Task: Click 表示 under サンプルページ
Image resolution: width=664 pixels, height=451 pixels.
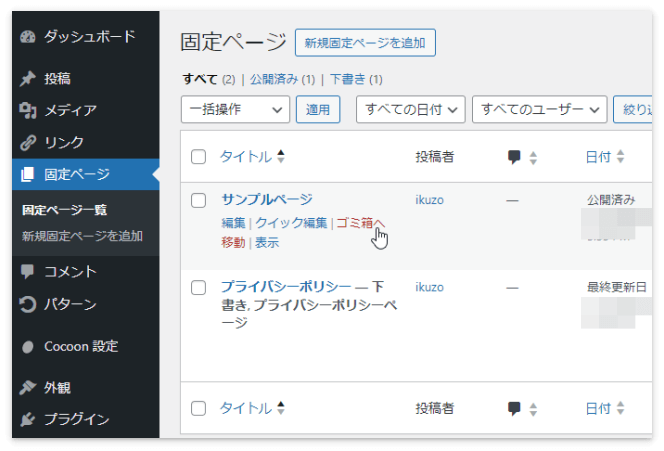Action: (x=267, y=243)
